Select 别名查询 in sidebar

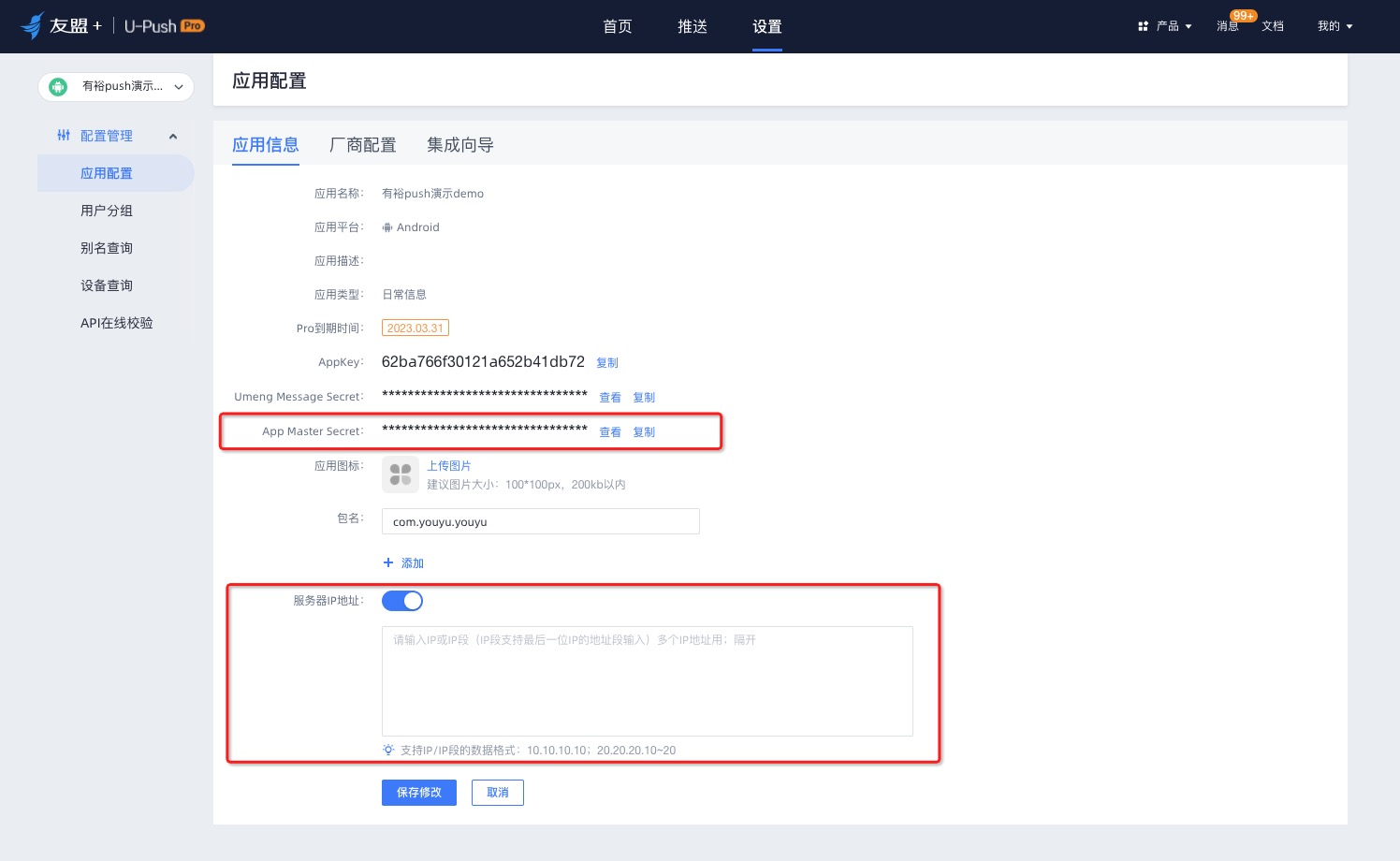click(x=107, y=248)
